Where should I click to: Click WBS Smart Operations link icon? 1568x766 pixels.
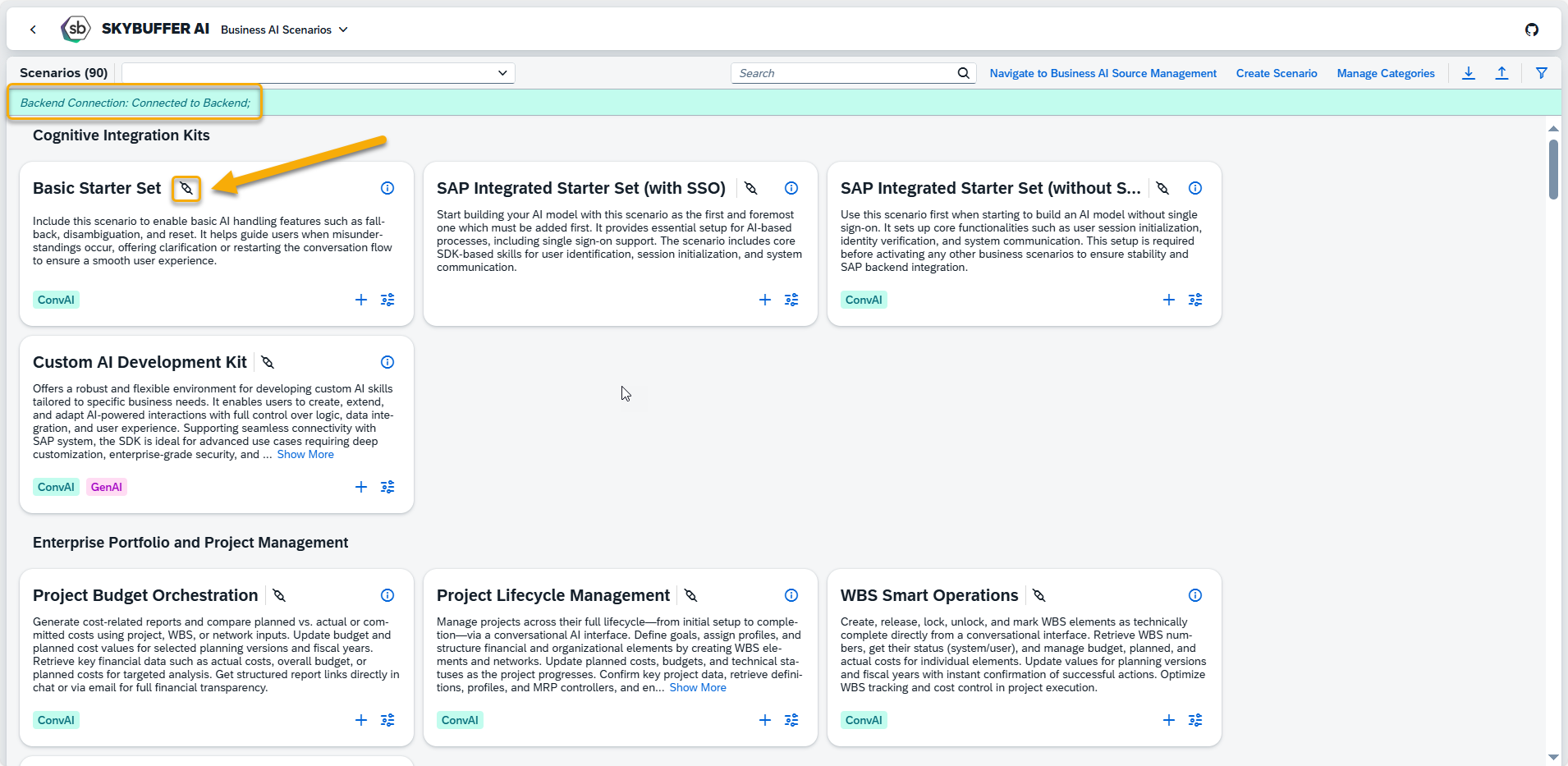(1039, 595)
